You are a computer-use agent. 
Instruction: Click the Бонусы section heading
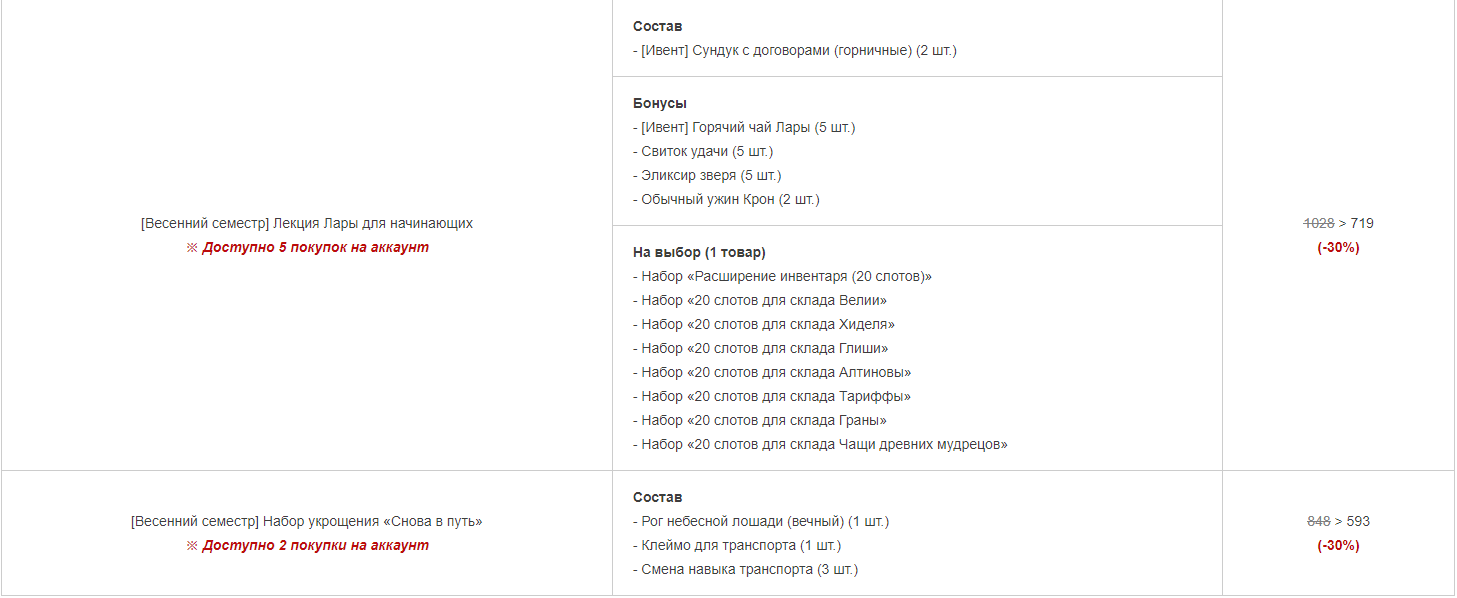coord(660,104)
